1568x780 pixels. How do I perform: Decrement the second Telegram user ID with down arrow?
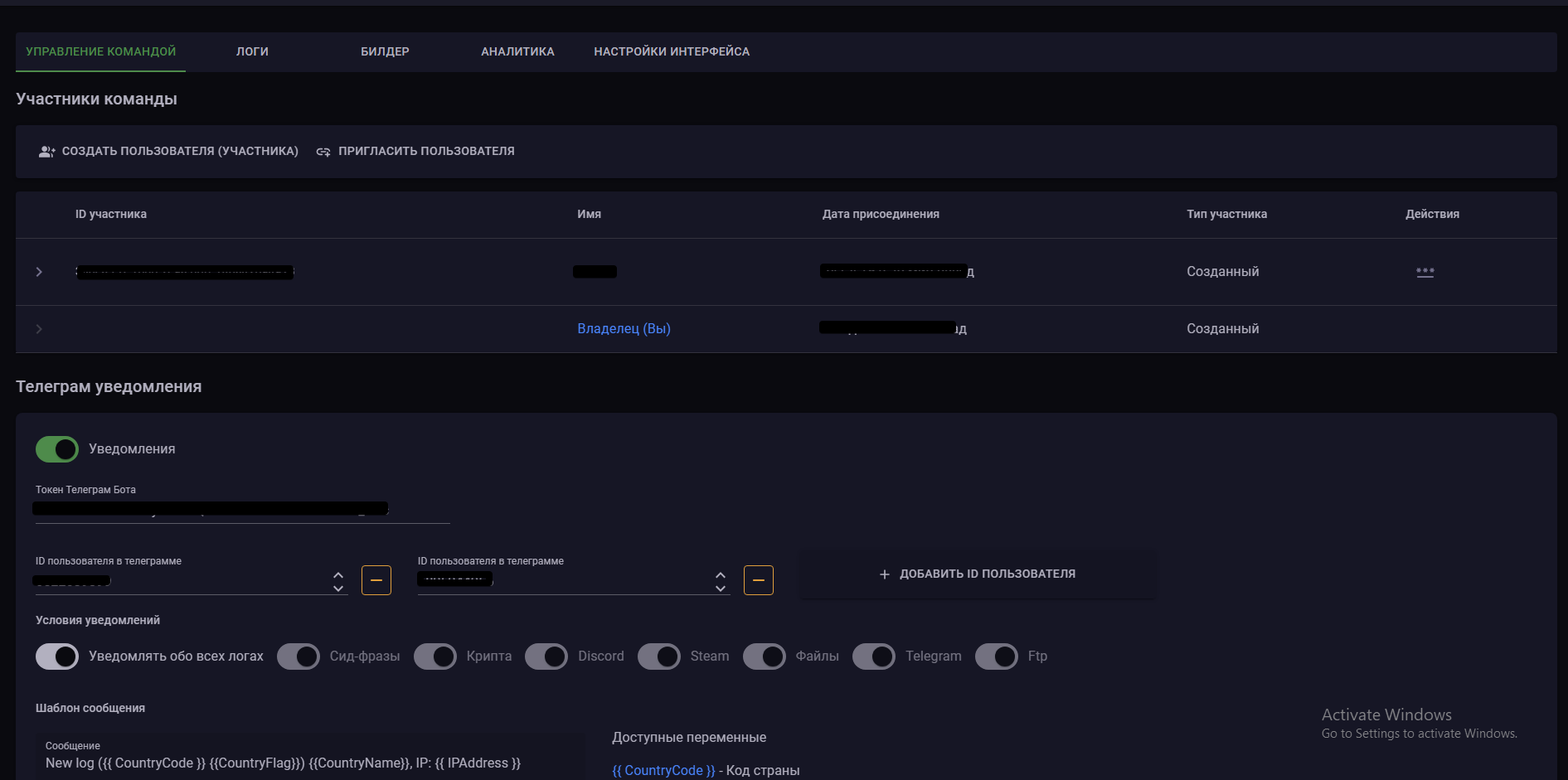[x=721, y=589]
